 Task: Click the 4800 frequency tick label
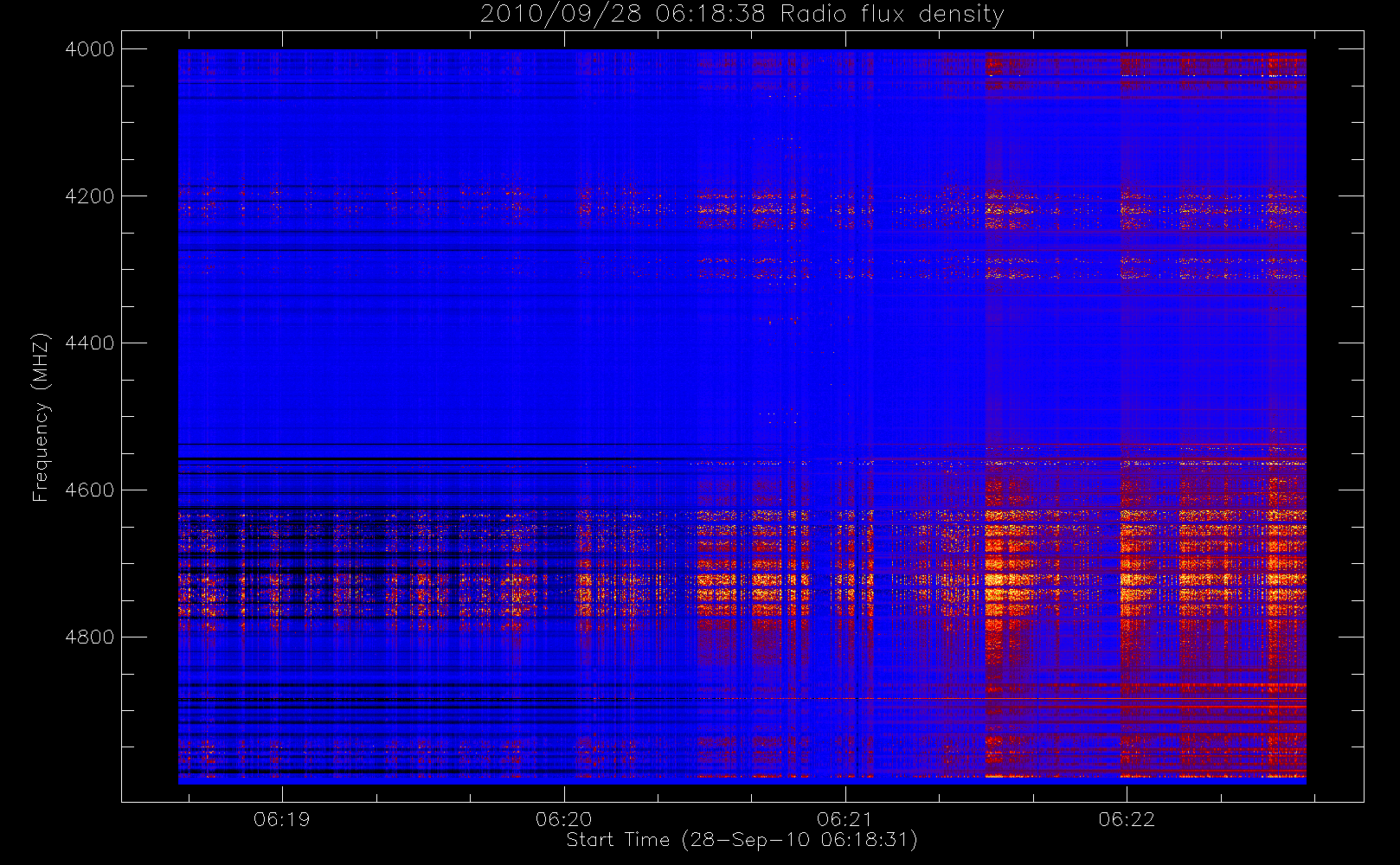coord(89,638)
